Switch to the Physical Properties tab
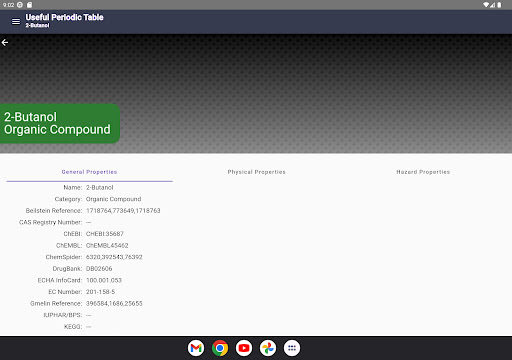 (256, 172)
